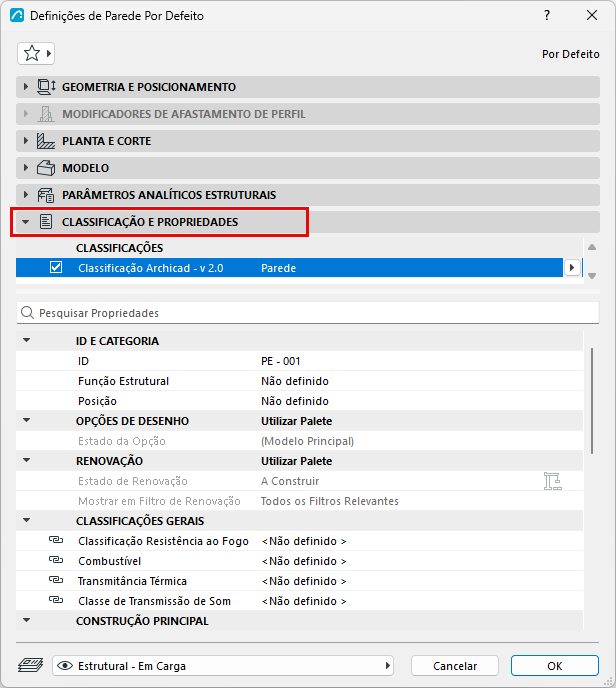The height and width of the screenshot is (688, 616).
Task: Click the Modelo panel icon
Action: point(46,168)
